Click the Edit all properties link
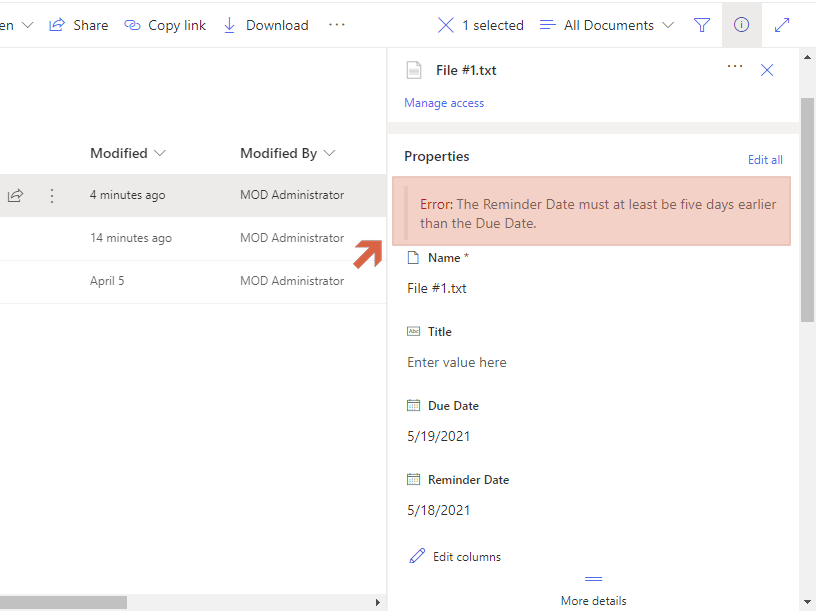The height and width of the screenshot is (613, 816). [x=765, y=160]
